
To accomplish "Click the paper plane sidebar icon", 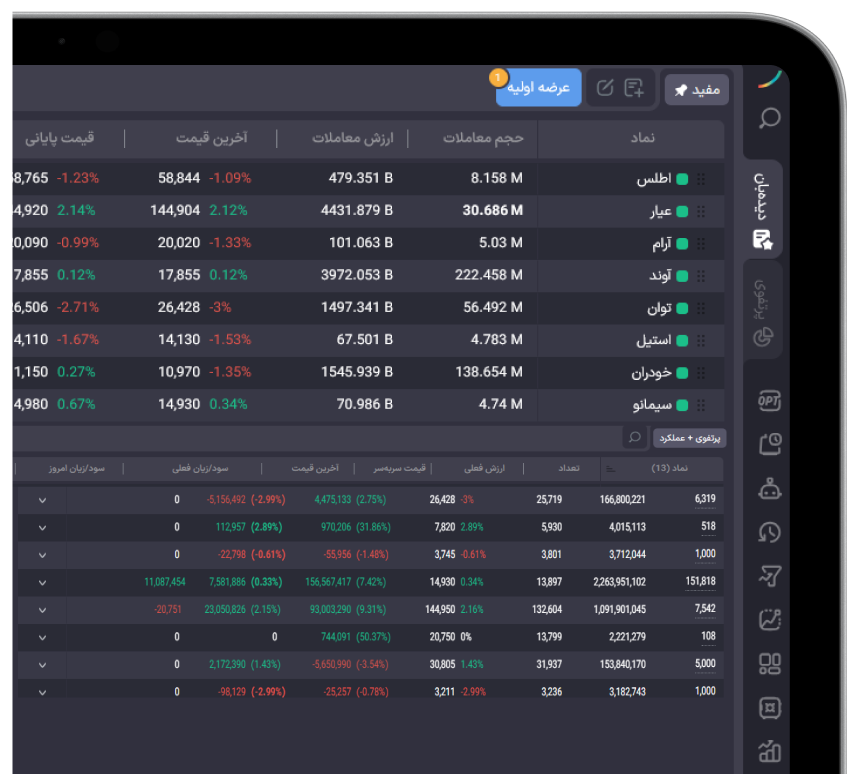I will (x=769, y=576).
